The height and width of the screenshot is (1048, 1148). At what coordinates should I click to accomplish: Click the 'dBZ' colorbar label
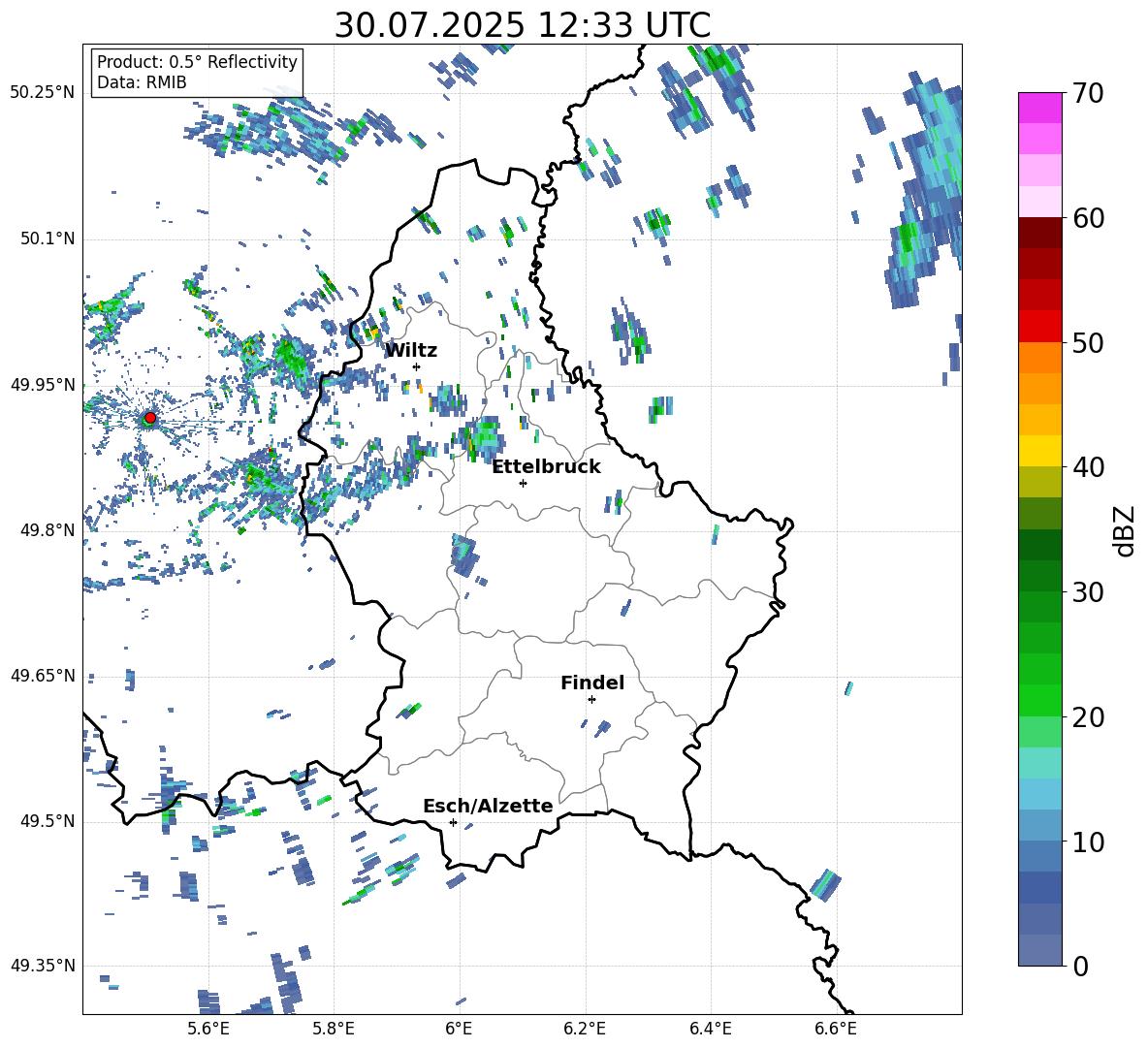(1126, 530)
